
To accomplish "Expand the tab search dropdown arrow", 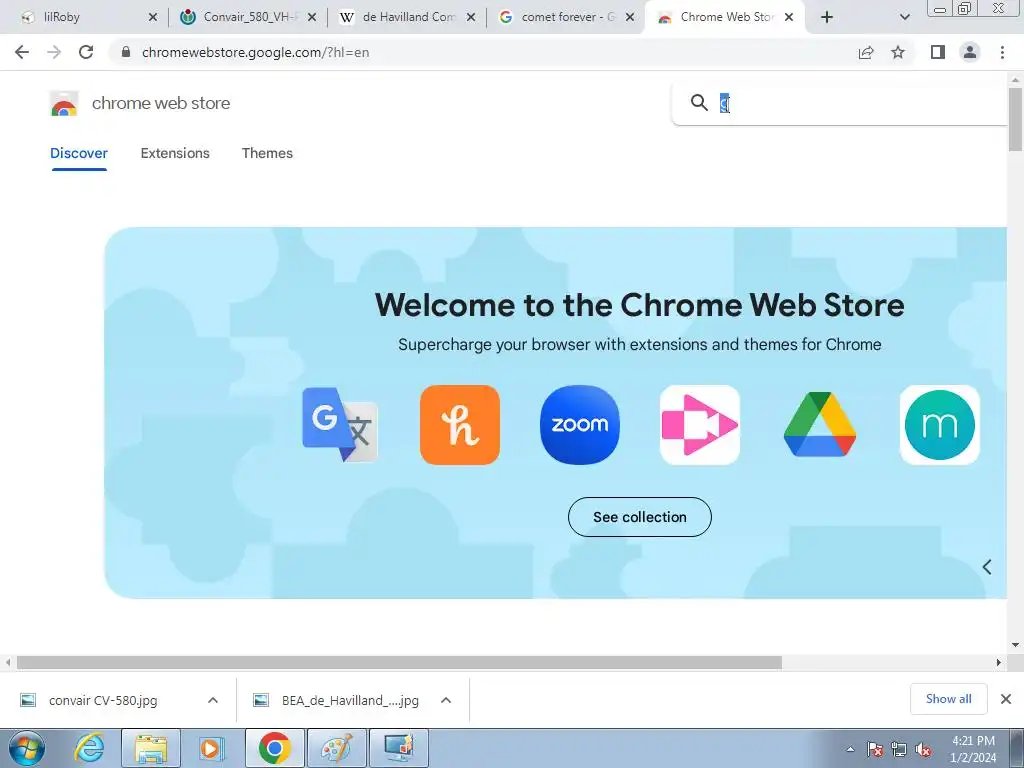I will point(904,17).
